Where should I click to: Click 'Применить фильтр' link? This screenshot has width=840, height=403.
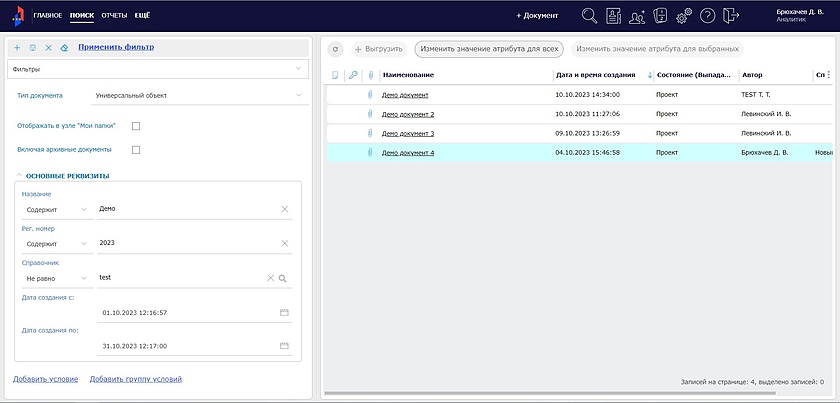[116, 48]
